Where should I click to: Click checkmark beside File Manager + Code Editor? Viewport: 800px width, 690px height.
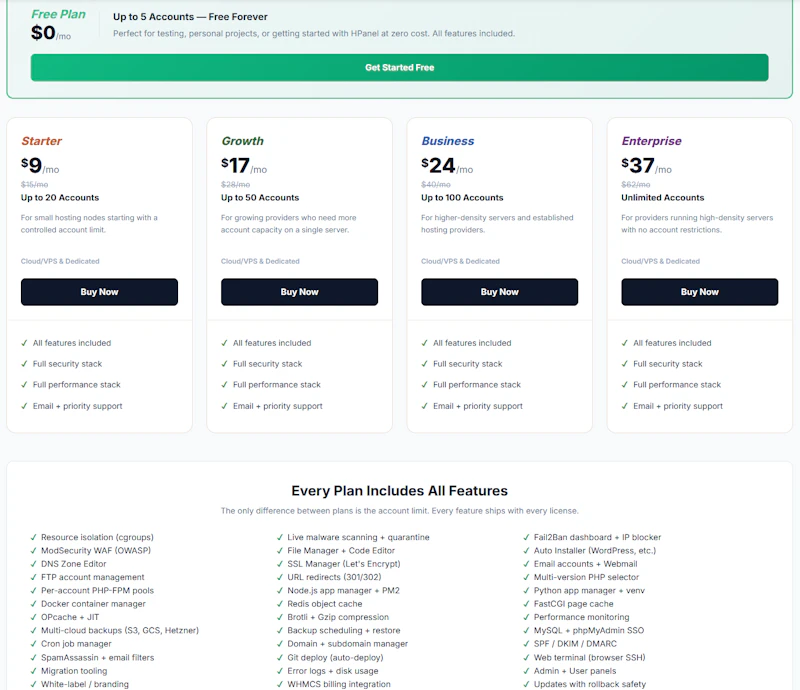coord(280,550)
